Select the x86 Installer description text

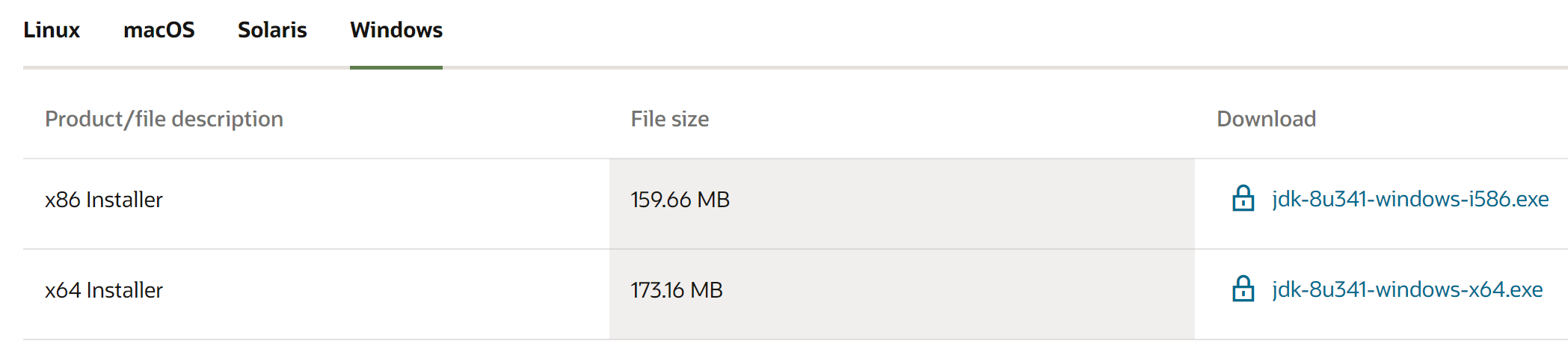tap(104, 200)
